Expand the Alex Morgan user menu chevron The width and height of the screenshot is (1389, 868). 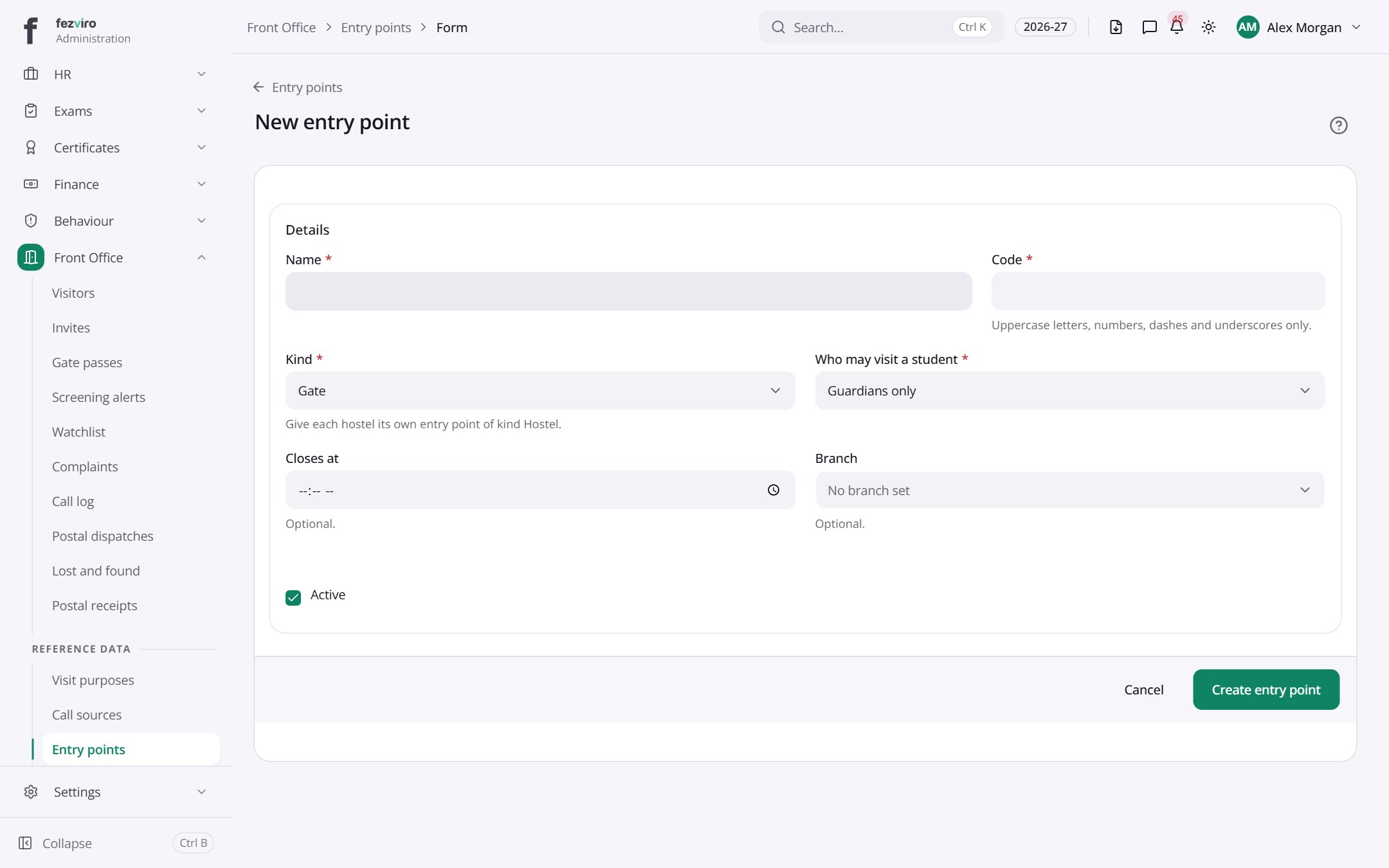(1356, 27)
